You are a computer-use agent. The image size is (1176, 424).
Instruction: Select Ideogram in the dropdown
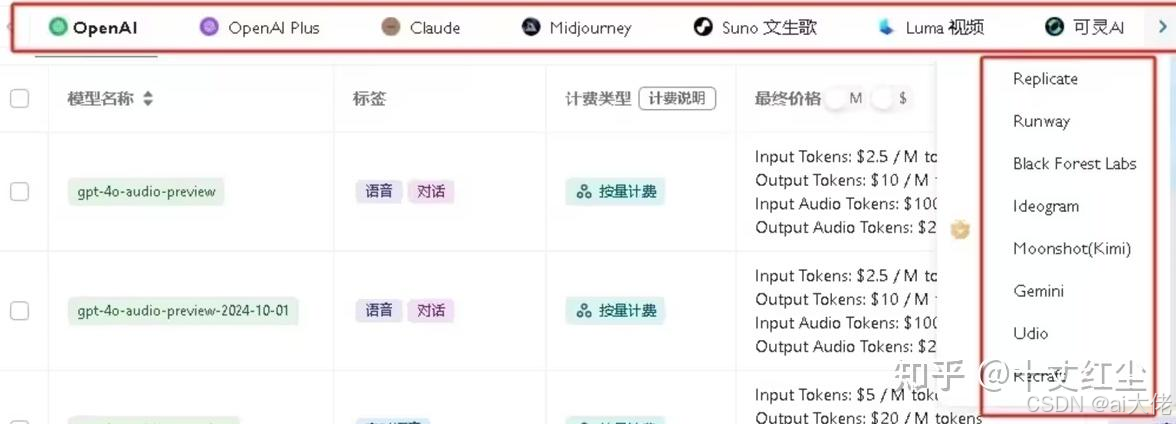point(1046,206)
